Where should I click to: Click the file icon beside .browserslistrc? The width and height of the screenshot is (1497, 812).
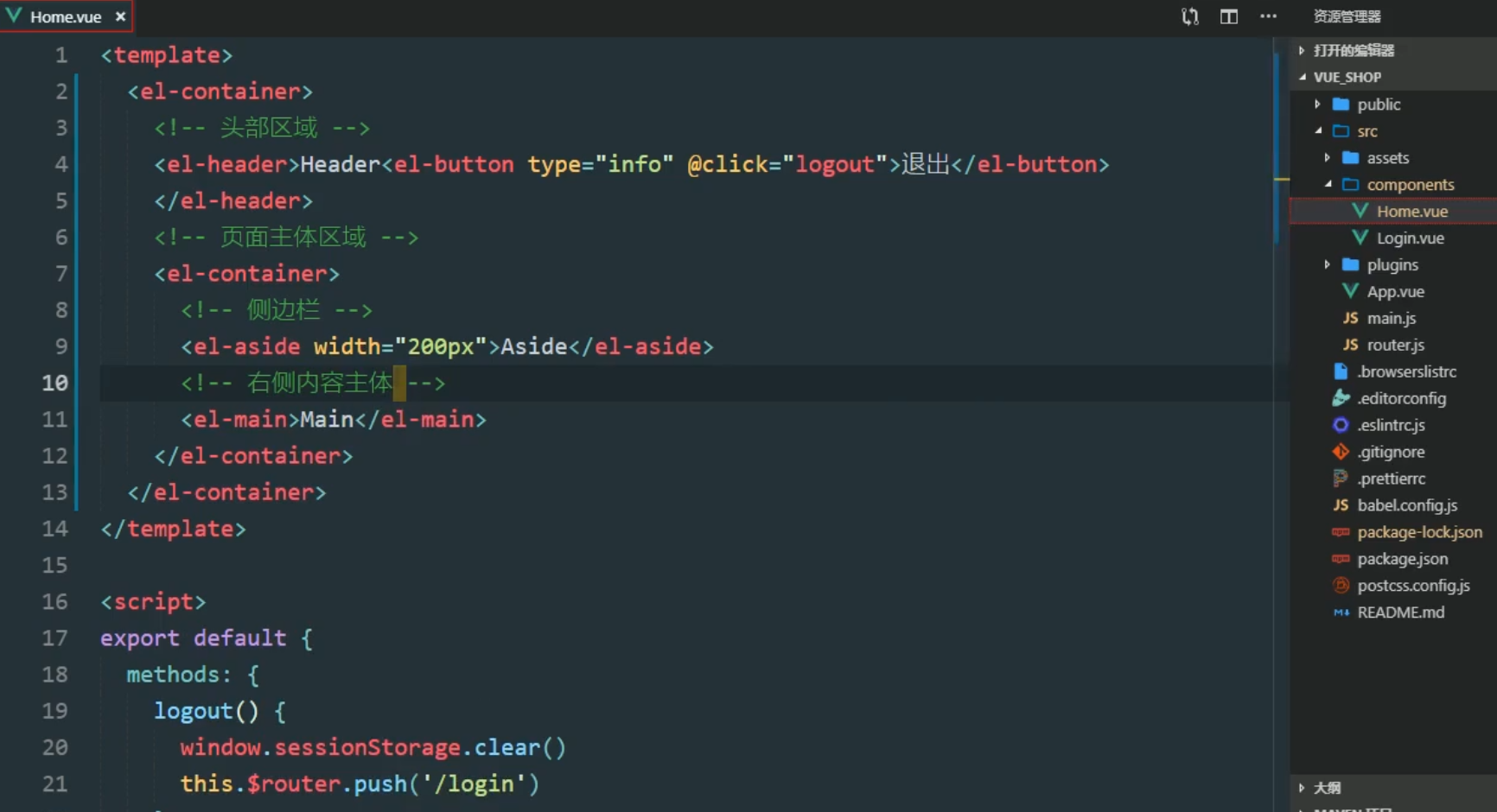(1341, 371)
